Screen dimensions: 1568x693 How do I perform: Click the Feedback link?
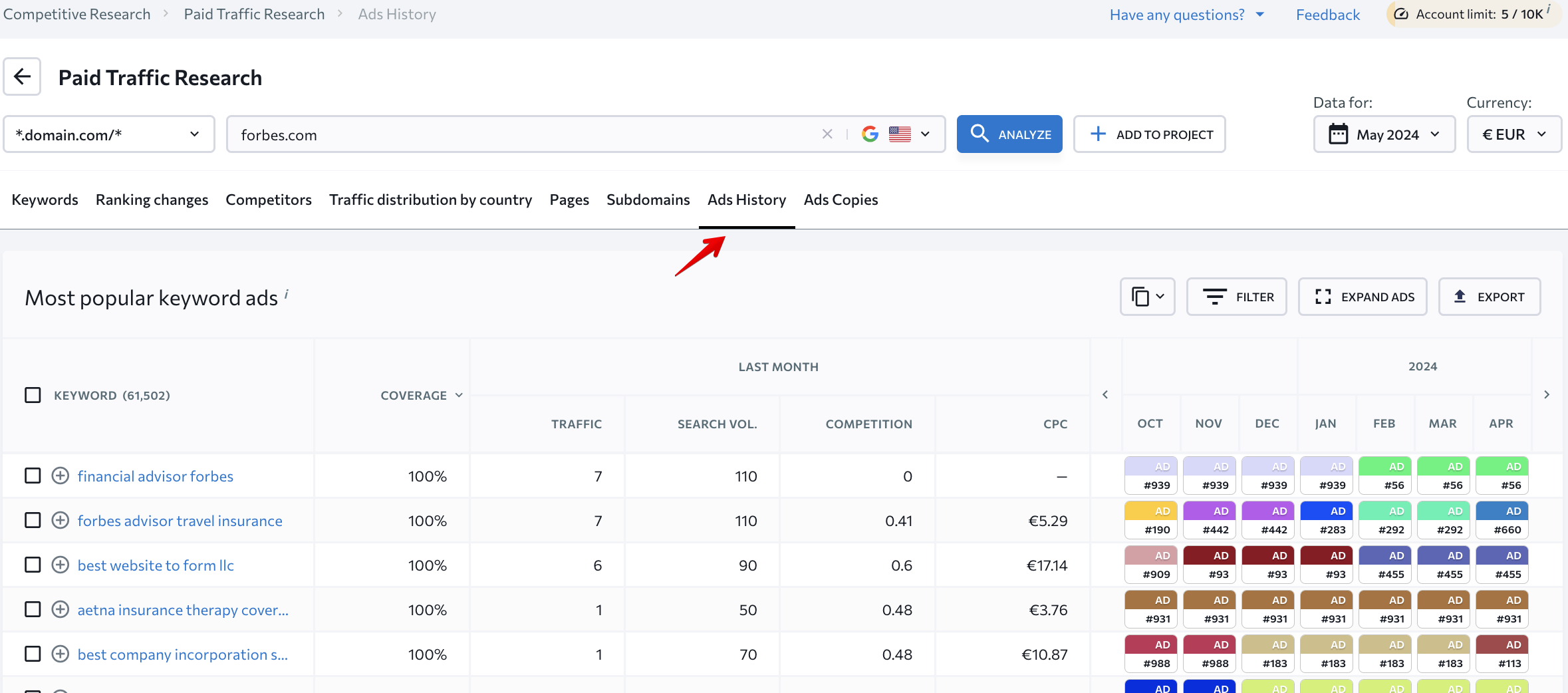pyautogui.click(x=1327, y=15)
